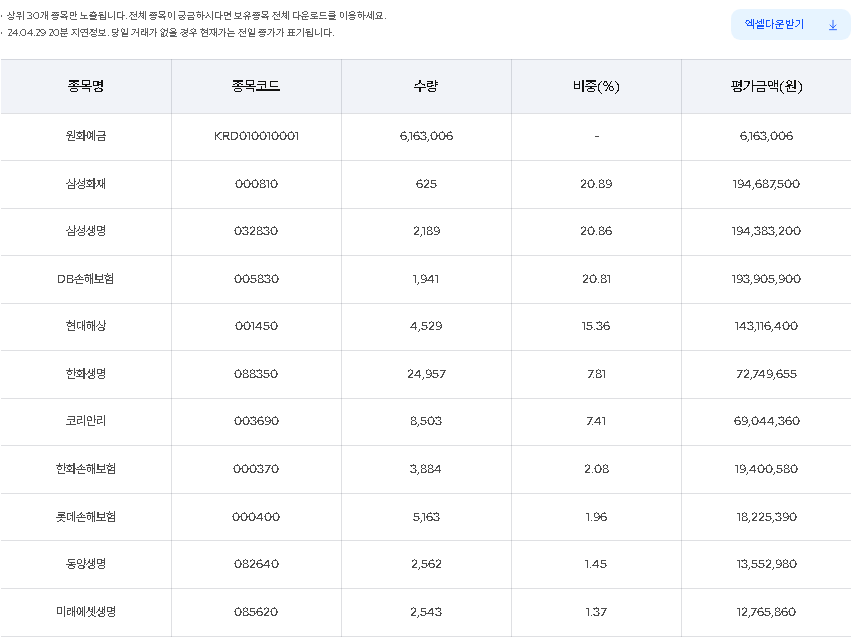Click the 종목코드 column header
This screenshot has height=643, width=860.
click(256, 86)
